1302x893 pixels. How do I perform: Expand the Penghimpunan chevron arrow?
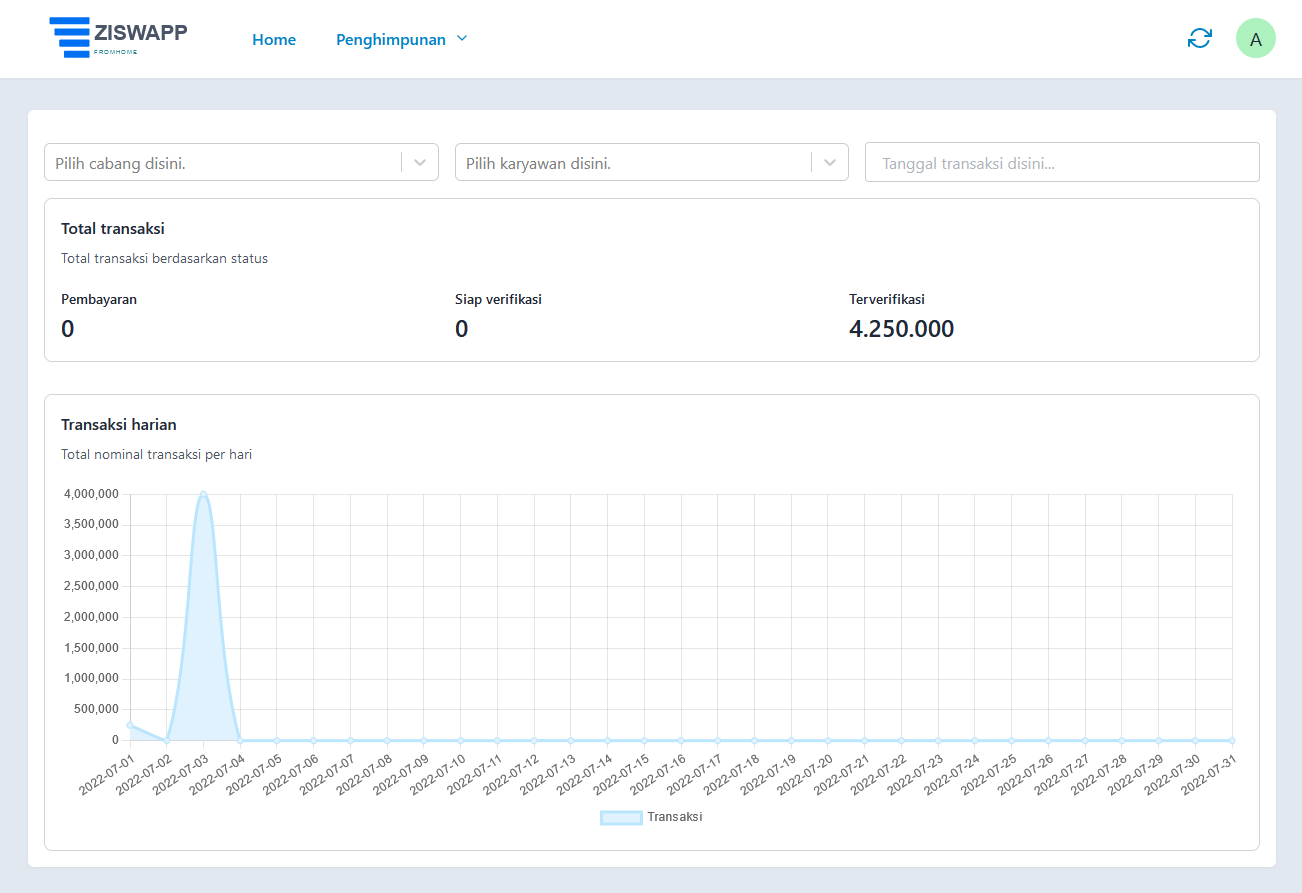click(462, 39)
